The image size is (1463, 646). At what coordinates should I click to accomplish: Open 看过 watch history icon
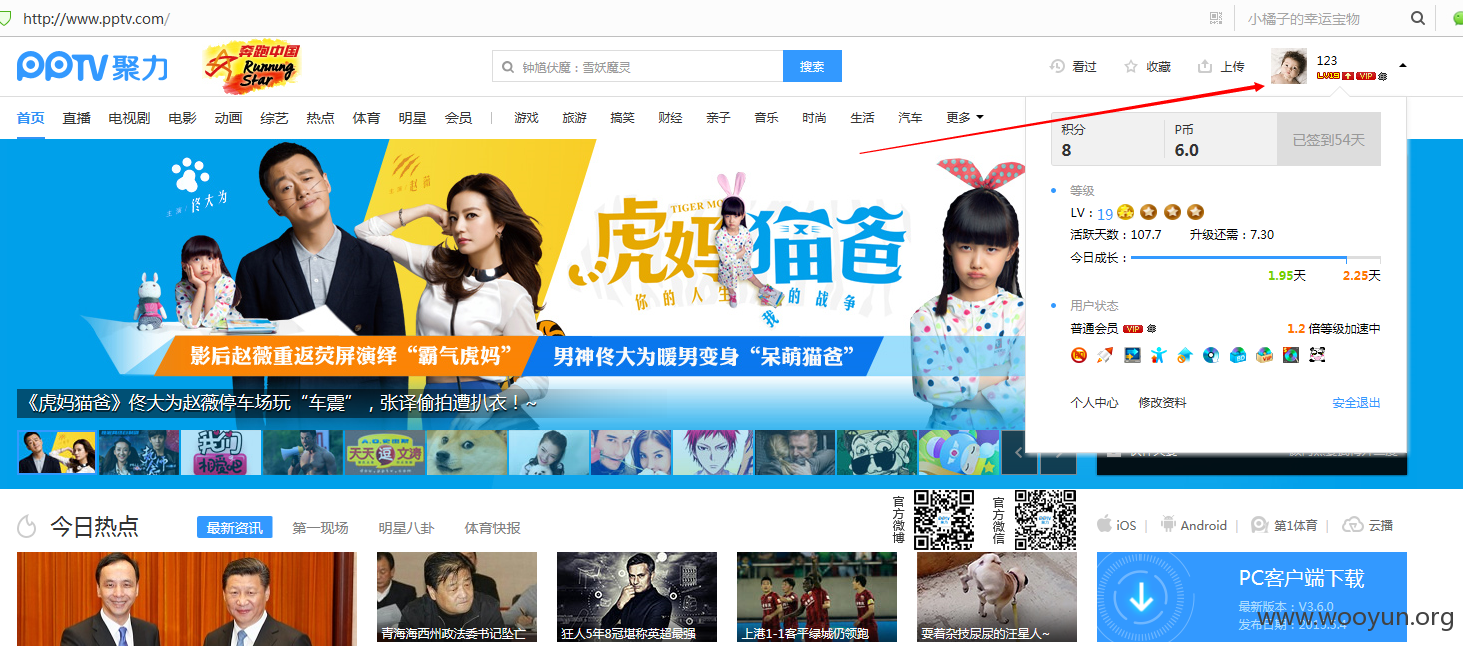[1057, 67]
